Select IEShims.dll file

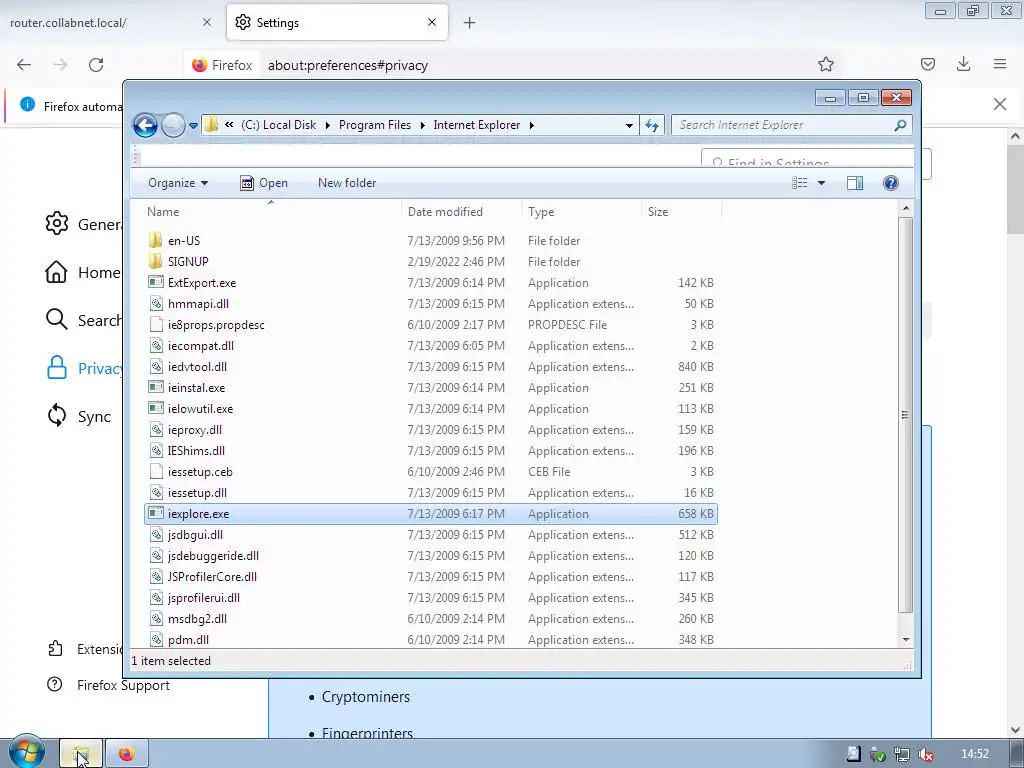pyautogui.click(x=431, y=451)
